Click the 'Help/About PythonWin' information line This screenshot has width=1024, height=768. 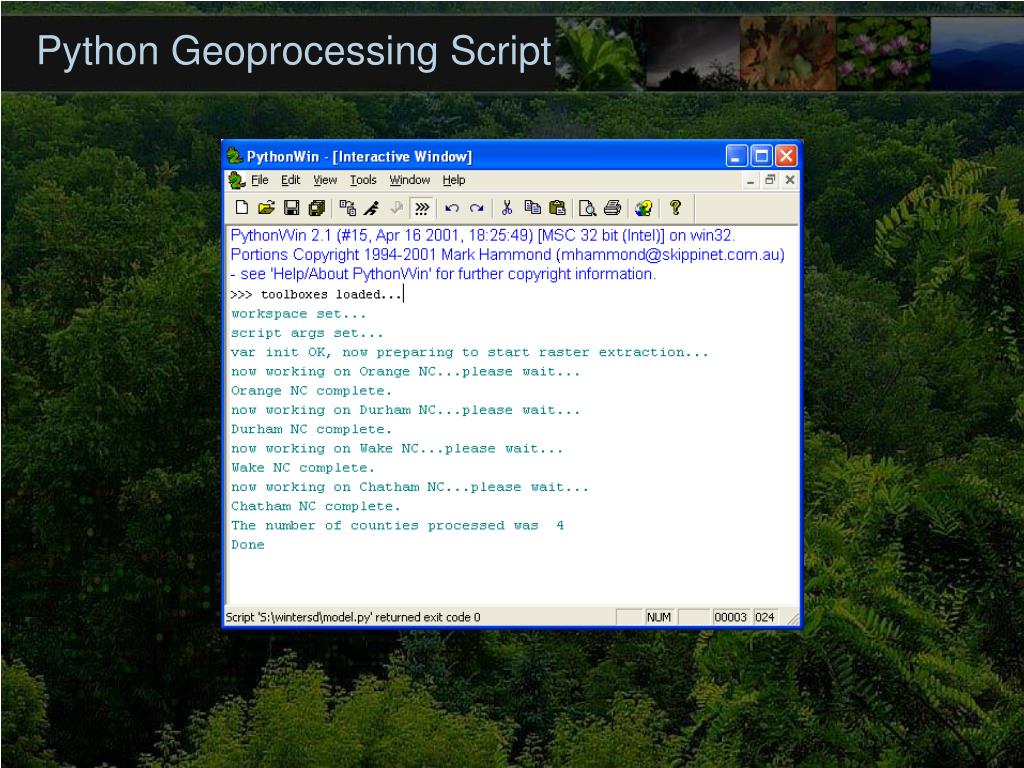443,274
